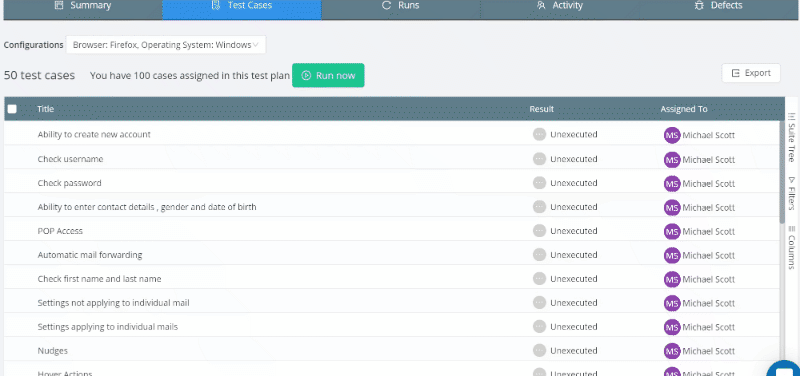Click MS avatar in Ability to create new account row

[672, 135]
